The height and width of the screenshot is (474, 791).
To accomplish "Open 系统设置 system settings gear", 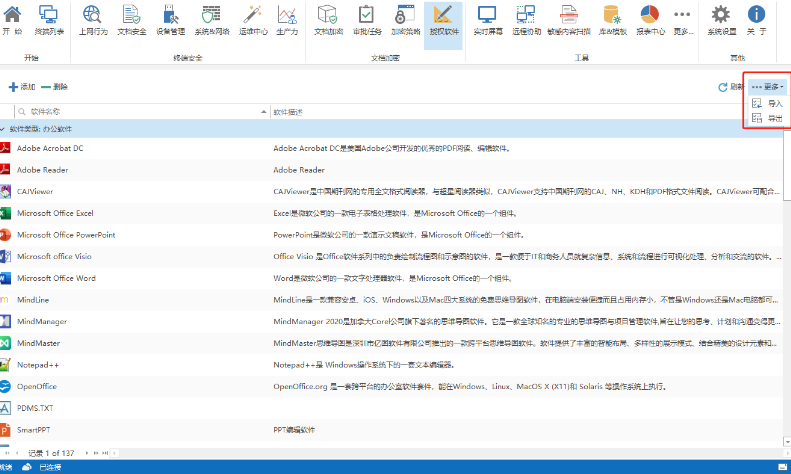I will click(721, 19).
